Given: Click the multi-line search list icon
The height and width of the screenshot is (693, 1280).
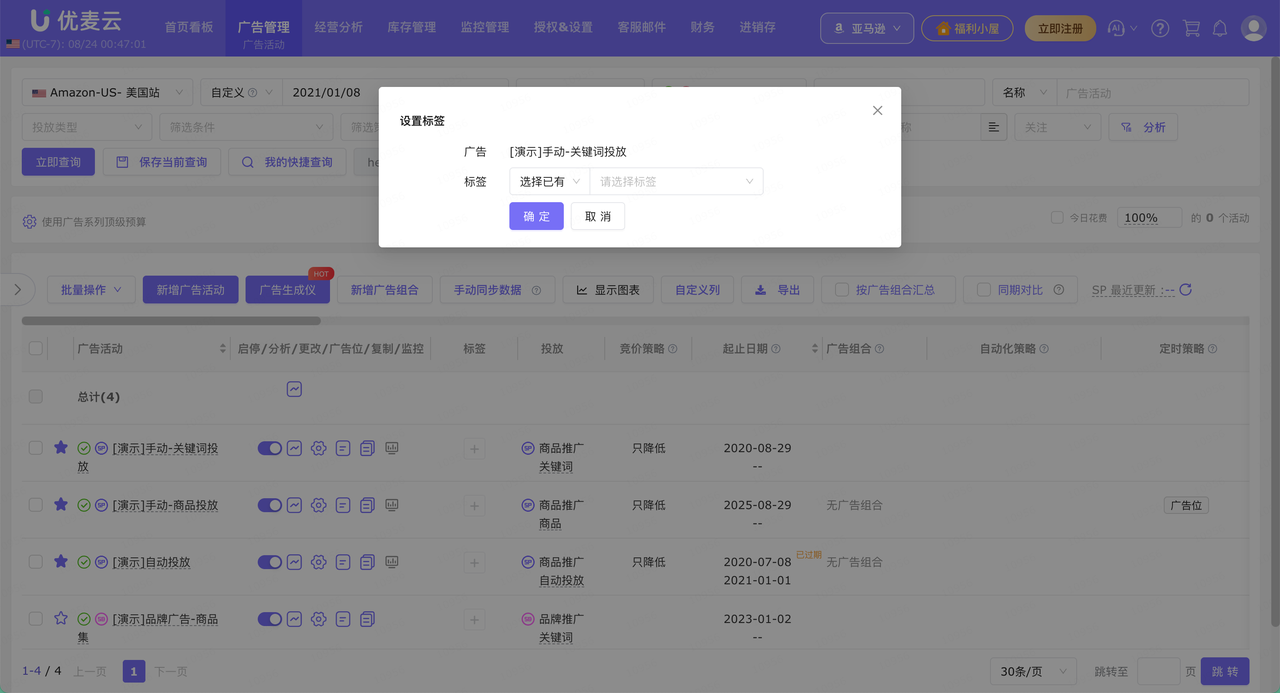Looking at the screenshot, I should point(993,128).
